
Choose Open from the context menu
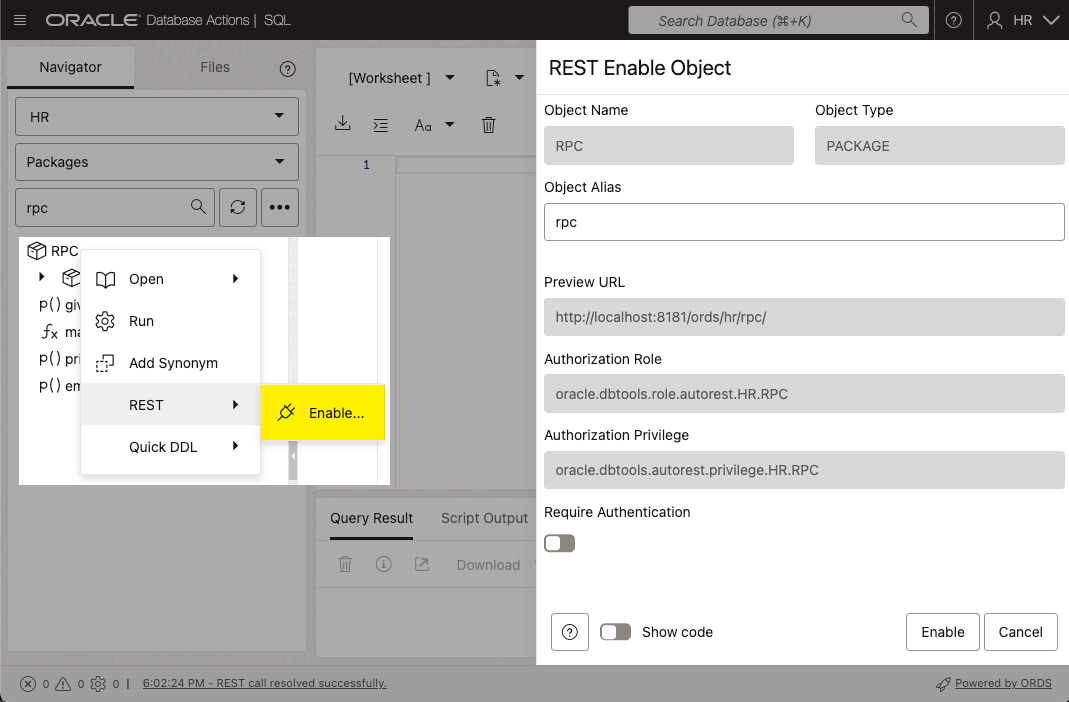170,279
